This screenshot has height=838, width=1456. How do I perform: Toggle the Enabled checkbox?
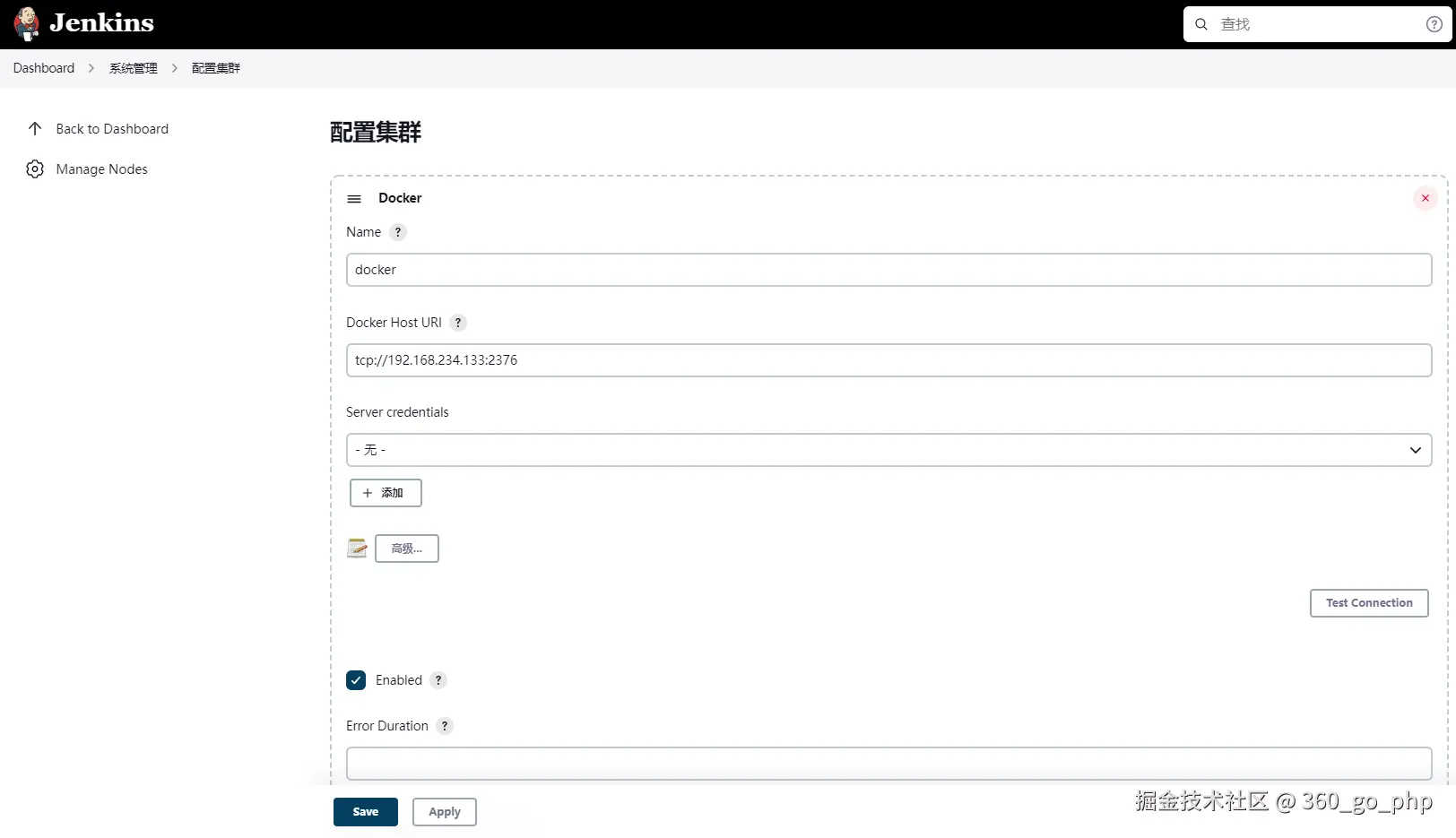click(356, 680)
